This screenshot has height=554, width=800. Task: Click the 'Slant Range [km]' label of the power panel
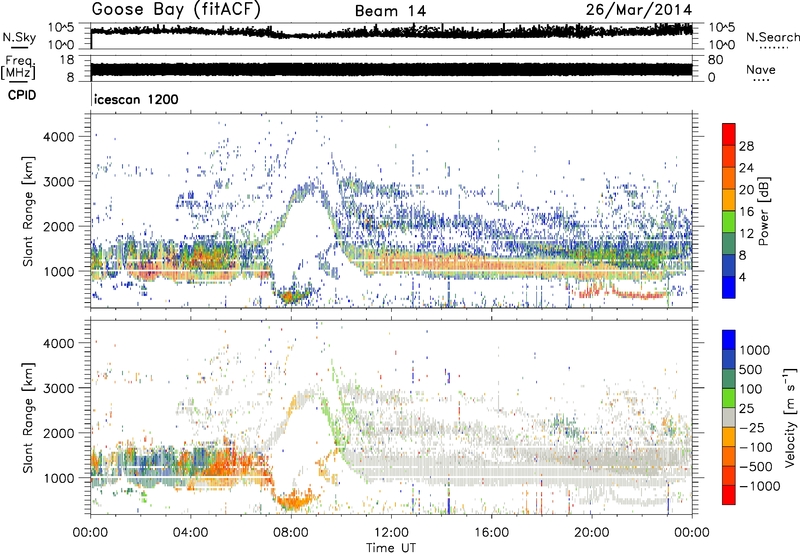(x=28, y=211)
